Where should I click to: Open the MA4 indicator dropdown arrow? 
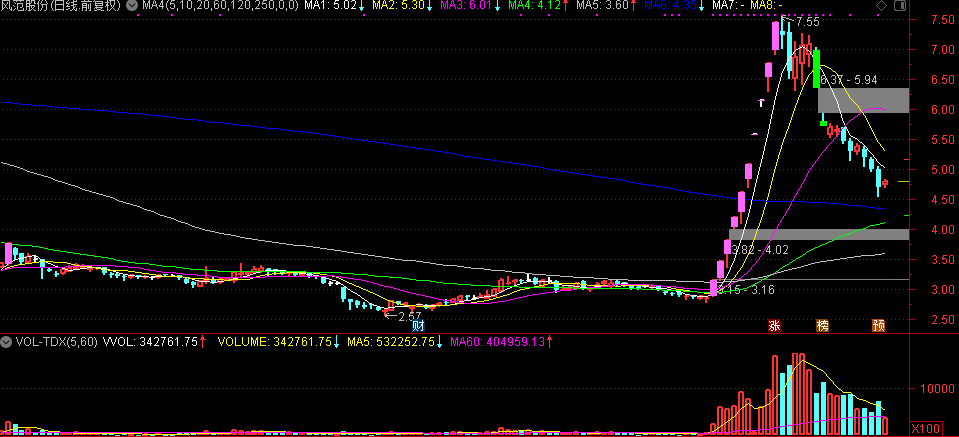tap(133, 6)
